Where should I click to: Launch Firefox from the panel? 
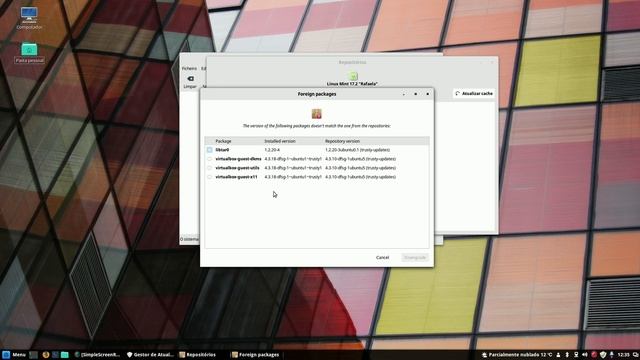[x=45, y=355]
